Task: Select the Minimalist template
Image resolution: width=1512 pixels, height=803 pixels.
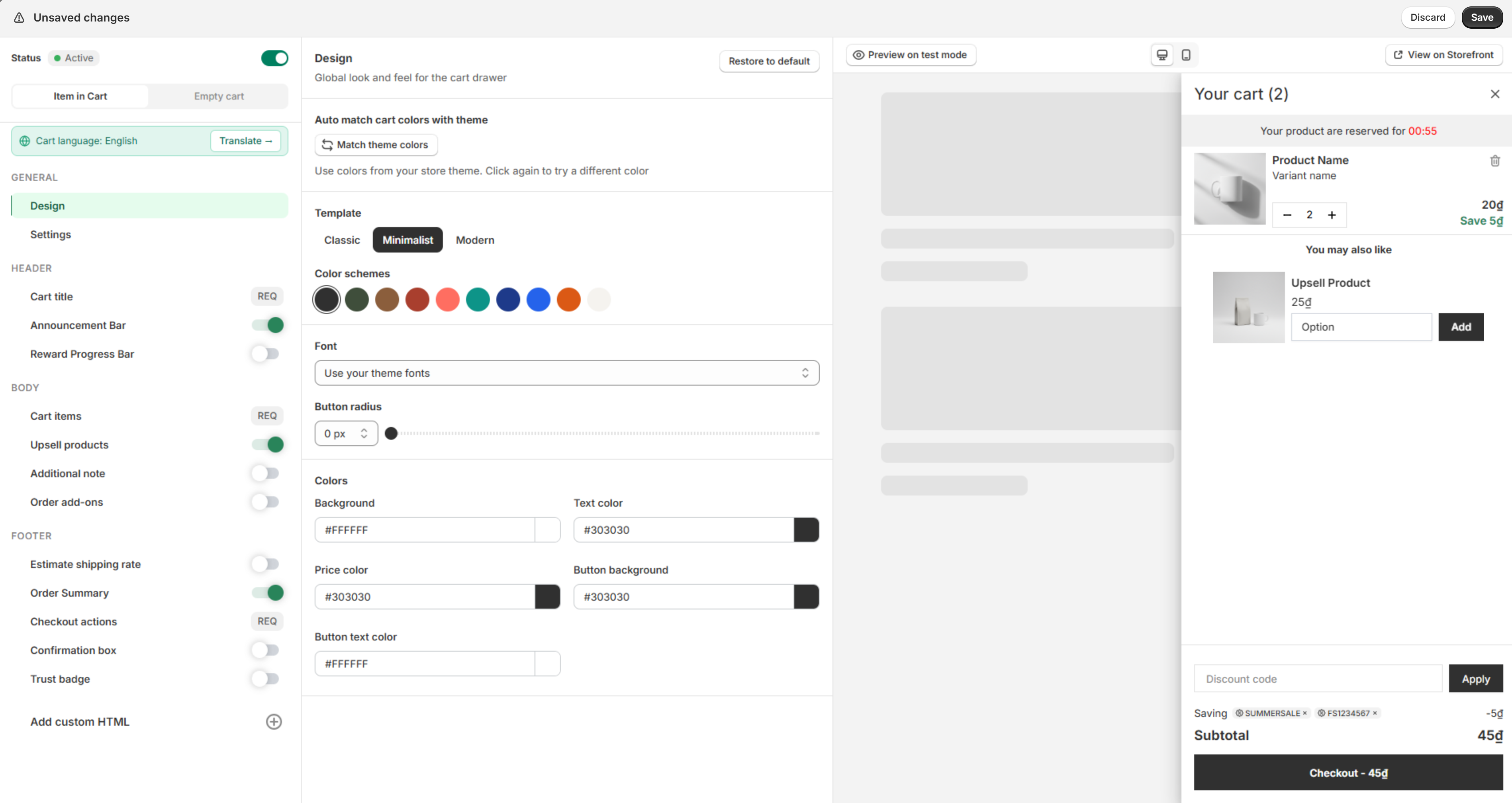Action: pyautogui.click(x=408, y=240)
